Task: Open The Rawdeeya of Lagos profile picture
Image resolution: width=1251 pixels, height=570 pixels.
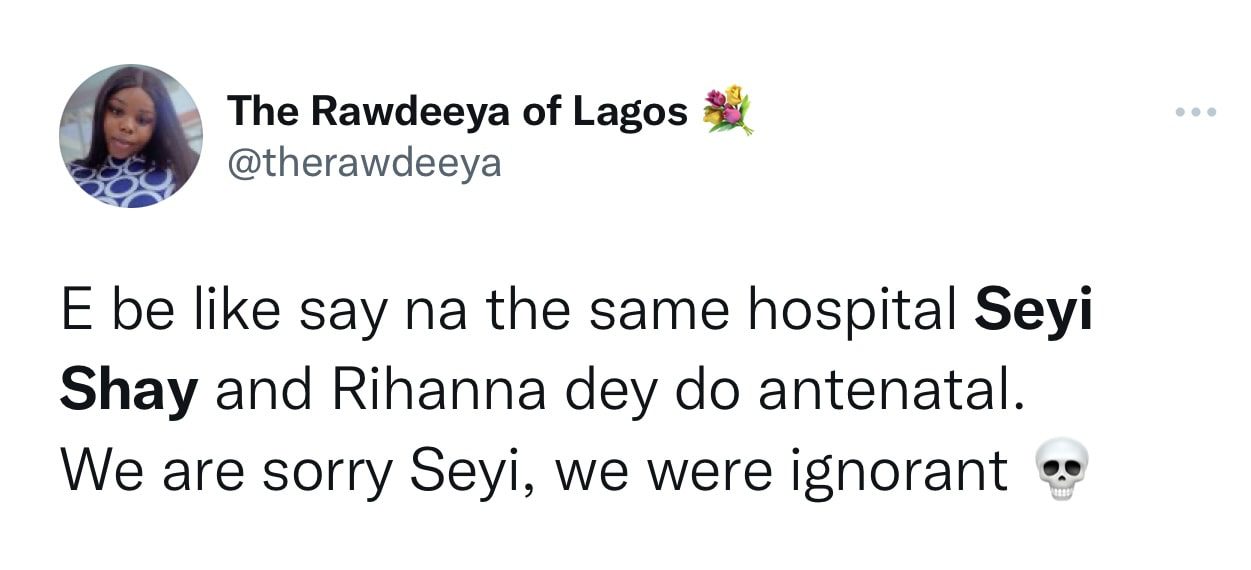Action: [x=131, y=135]
